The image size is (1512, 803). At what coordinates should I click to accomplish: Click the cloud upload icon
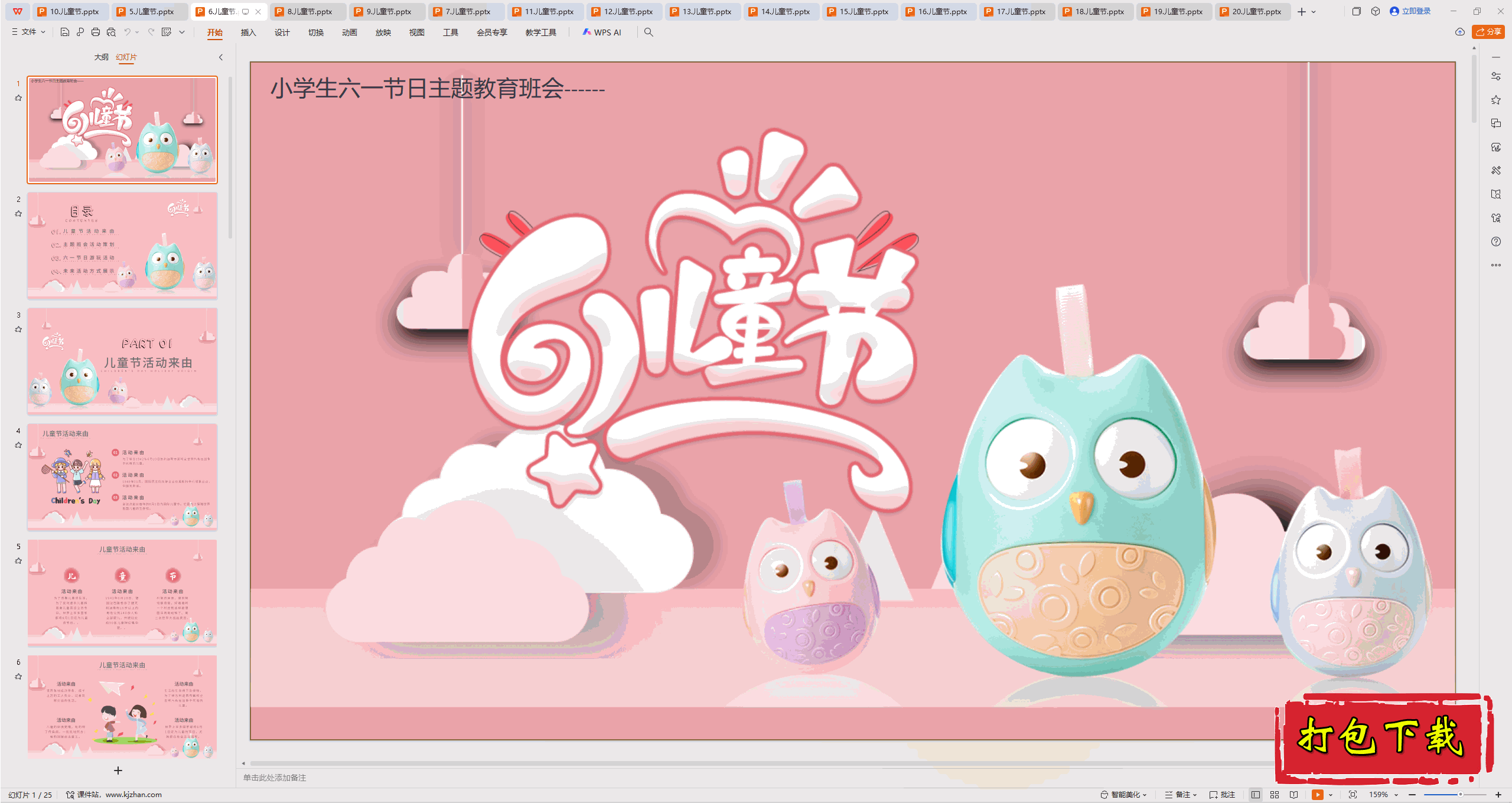(x=1460, y=32)
